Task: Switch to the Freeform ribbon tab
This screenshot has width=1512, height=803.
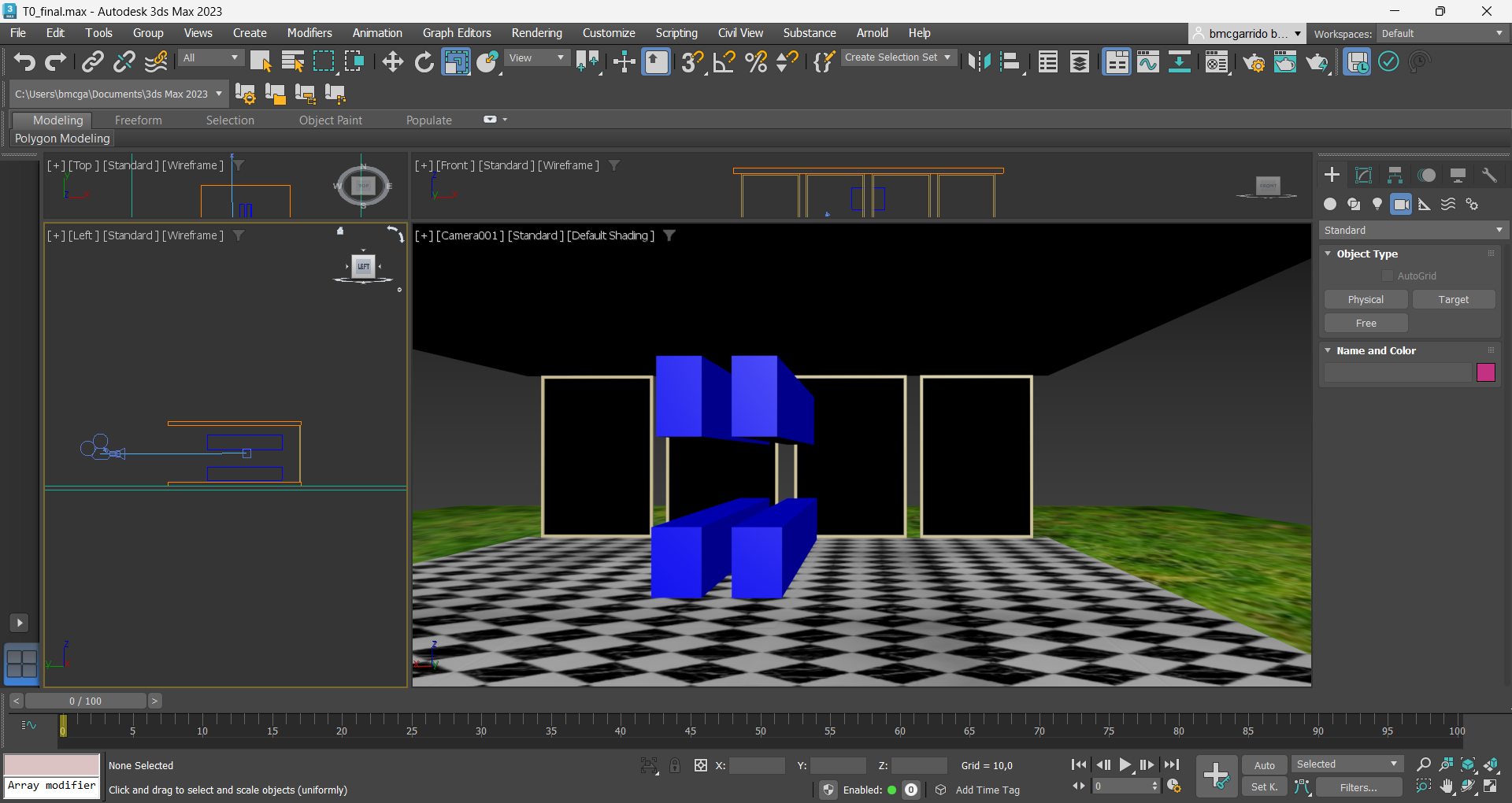Action: [138, 120]
